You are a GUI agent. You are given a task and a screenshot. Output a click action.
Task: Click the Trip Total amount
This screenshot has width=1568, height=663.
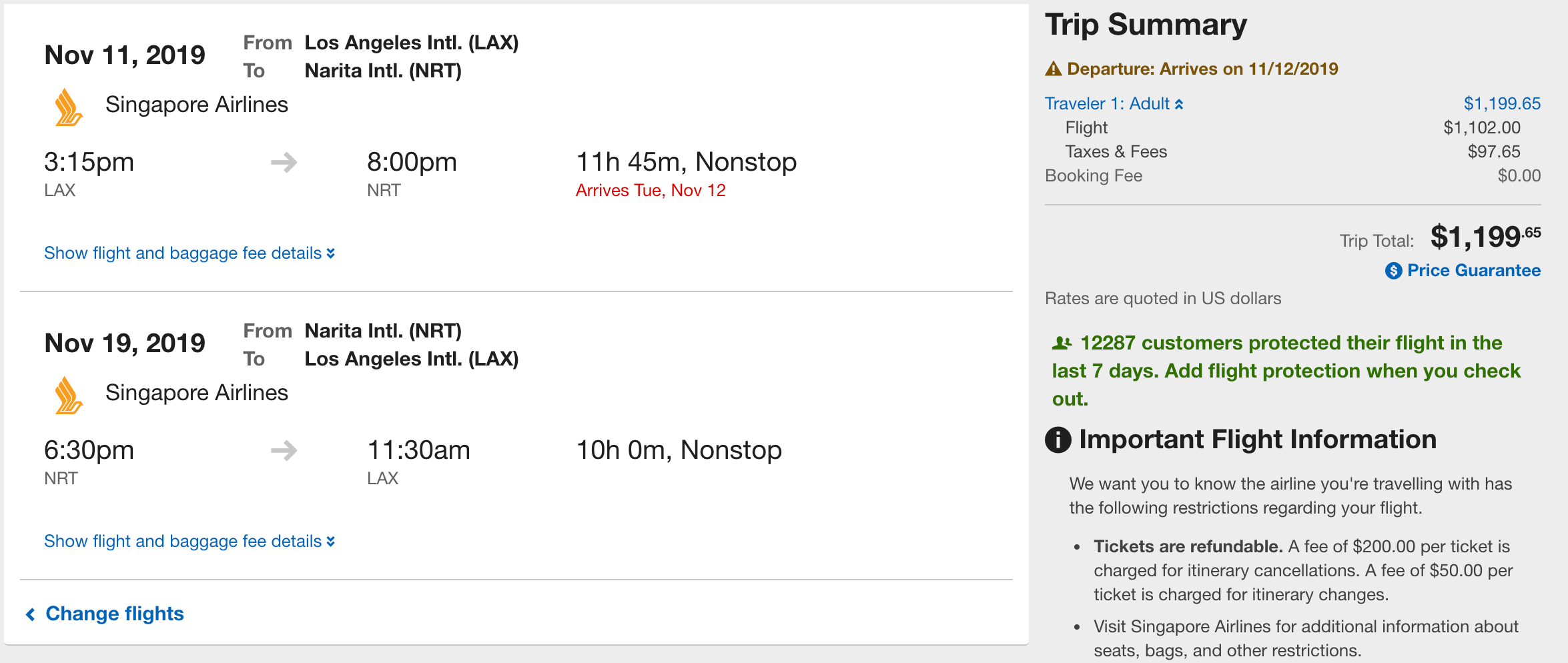click(x=1485, y=237)
